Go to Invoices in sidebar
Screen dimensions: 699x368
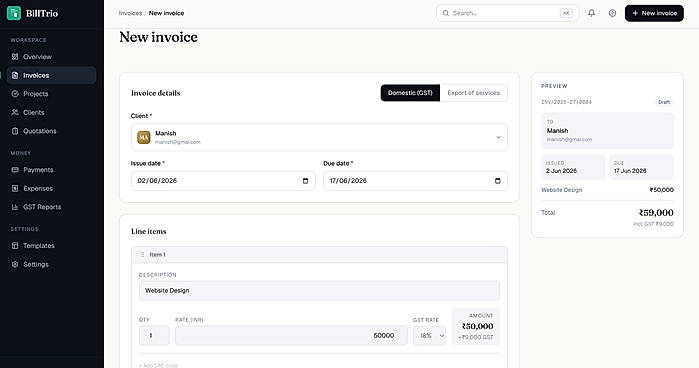click(x=51, y=75)
